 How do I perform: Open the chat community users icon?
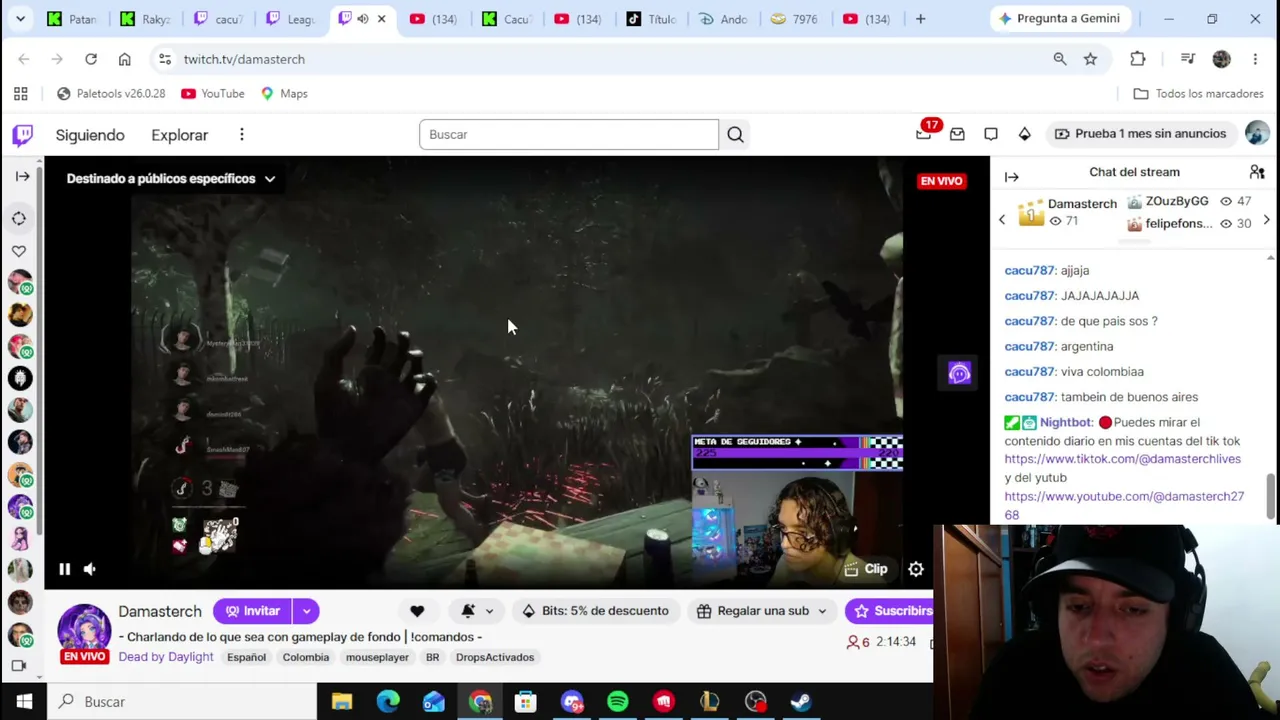(x=1257, y=172)
